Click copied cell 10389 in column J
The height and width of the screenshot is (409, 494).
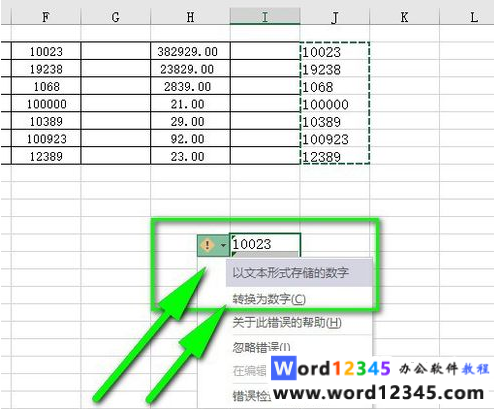pos(335,121)
